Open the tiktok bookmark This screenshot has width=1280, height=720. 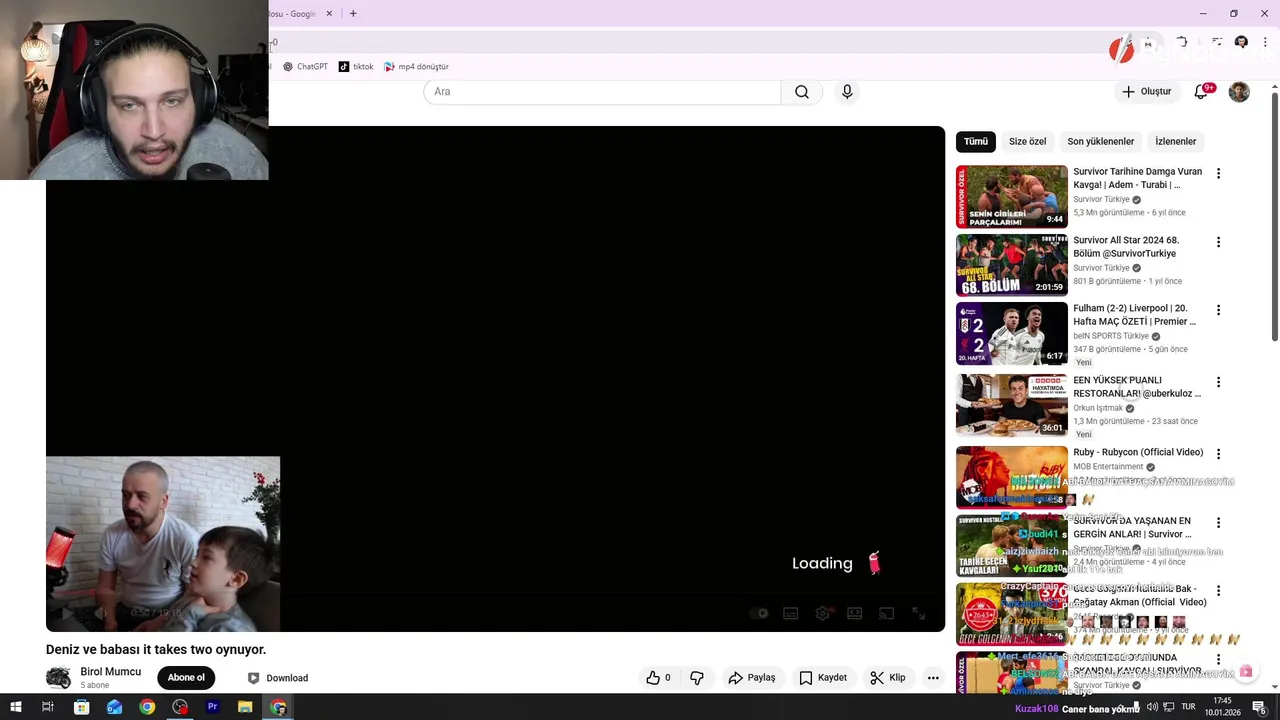(356, 67)
